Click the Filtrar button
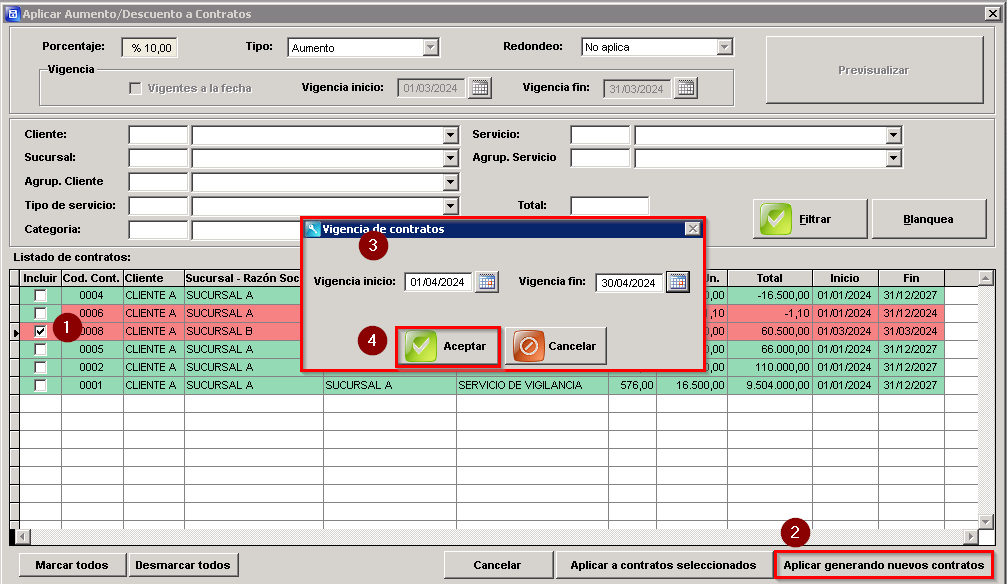 (810, 219)
